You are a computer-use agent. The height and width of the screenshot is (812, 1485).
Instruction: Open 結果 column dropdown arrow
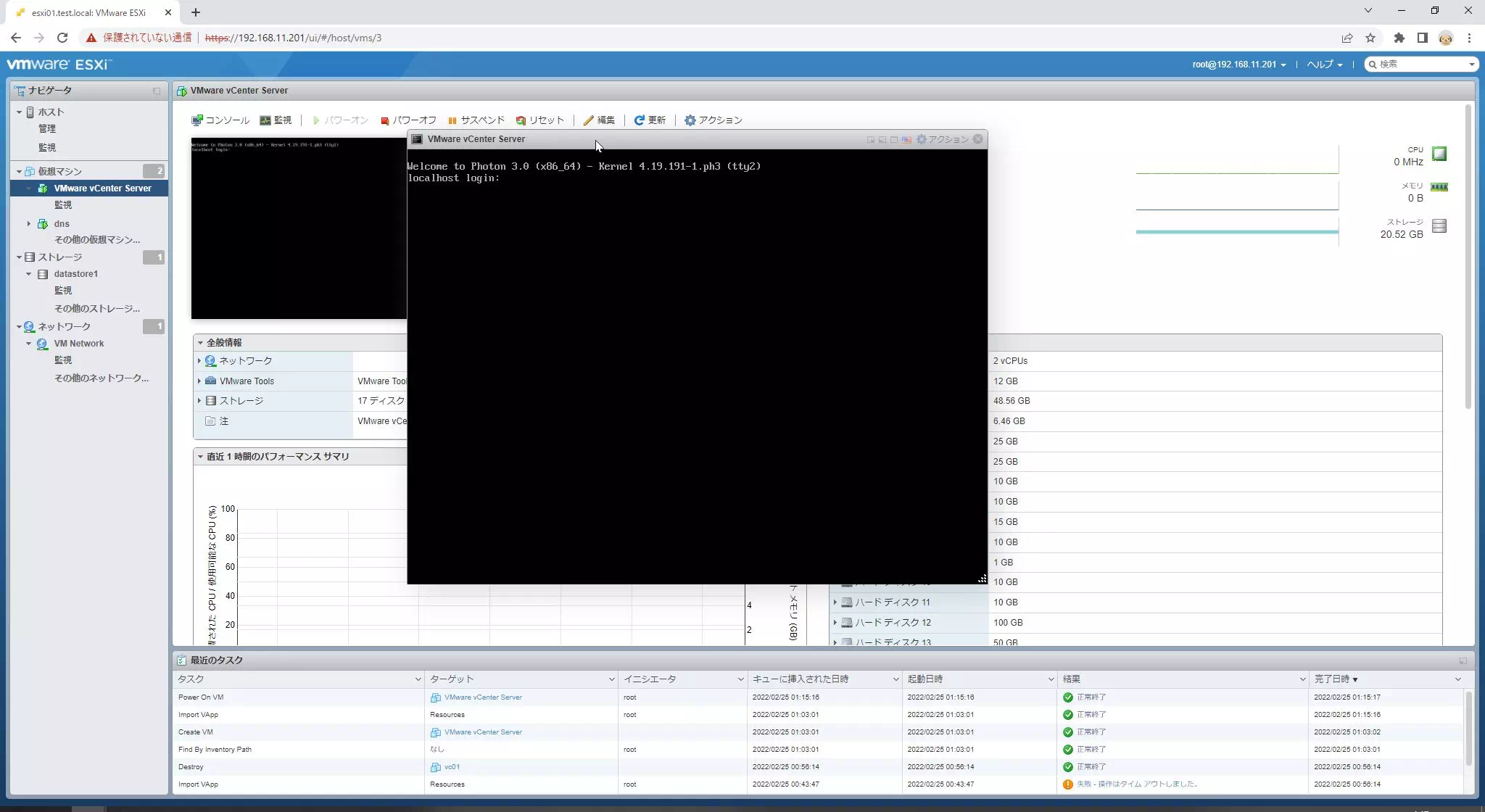(x=1302, y=679)
